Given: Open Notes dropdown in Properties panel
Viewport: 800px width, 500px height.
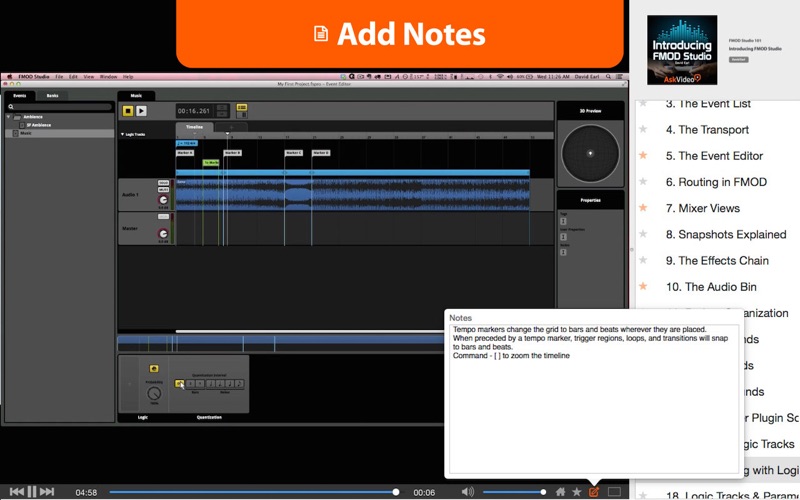Looking at the screenshot, I should (x=563, y=252).
